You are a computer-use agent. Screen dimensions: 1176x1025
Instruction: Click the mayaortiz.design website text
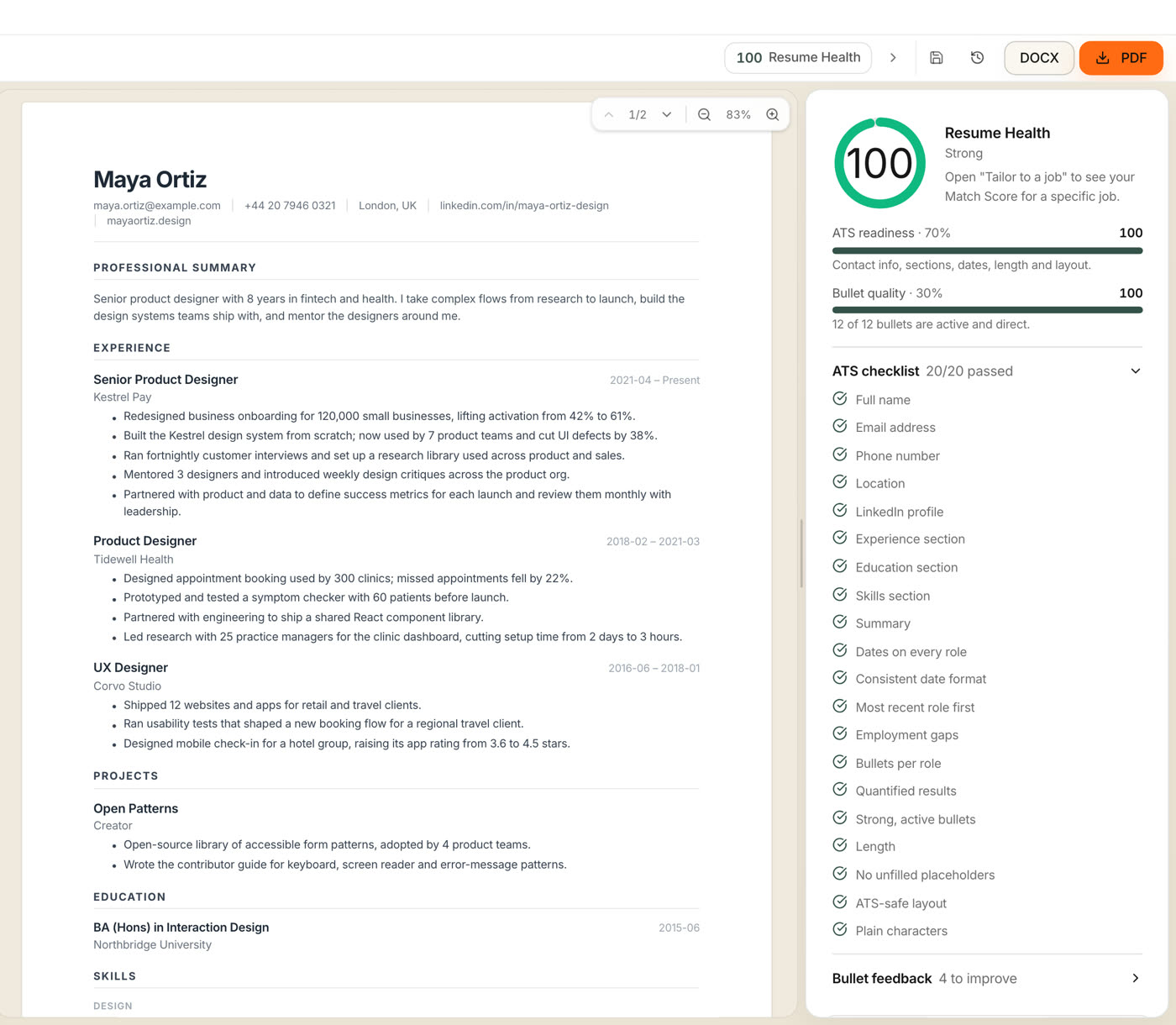[x=149, y=221]
